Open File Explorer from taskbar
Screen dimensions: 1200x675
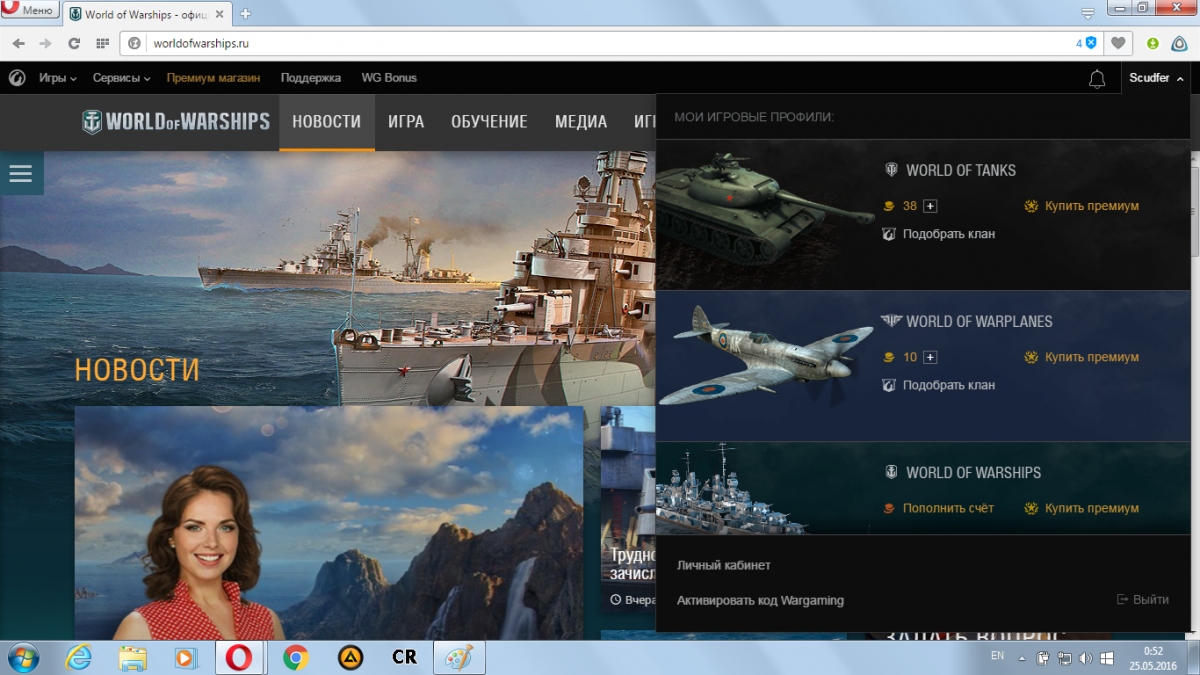click(132, 657)
